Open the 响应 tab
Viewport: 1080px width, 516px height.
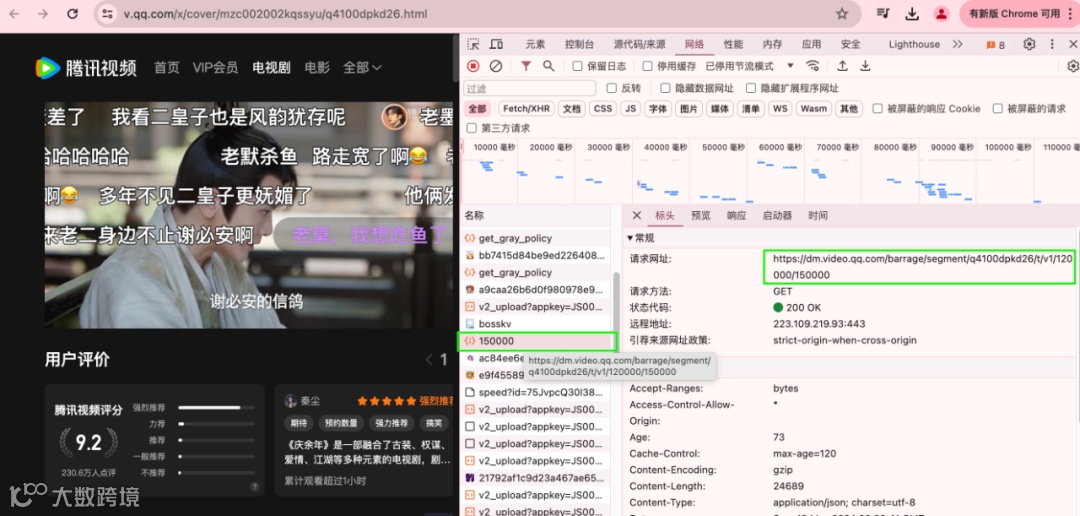[736, 216]
